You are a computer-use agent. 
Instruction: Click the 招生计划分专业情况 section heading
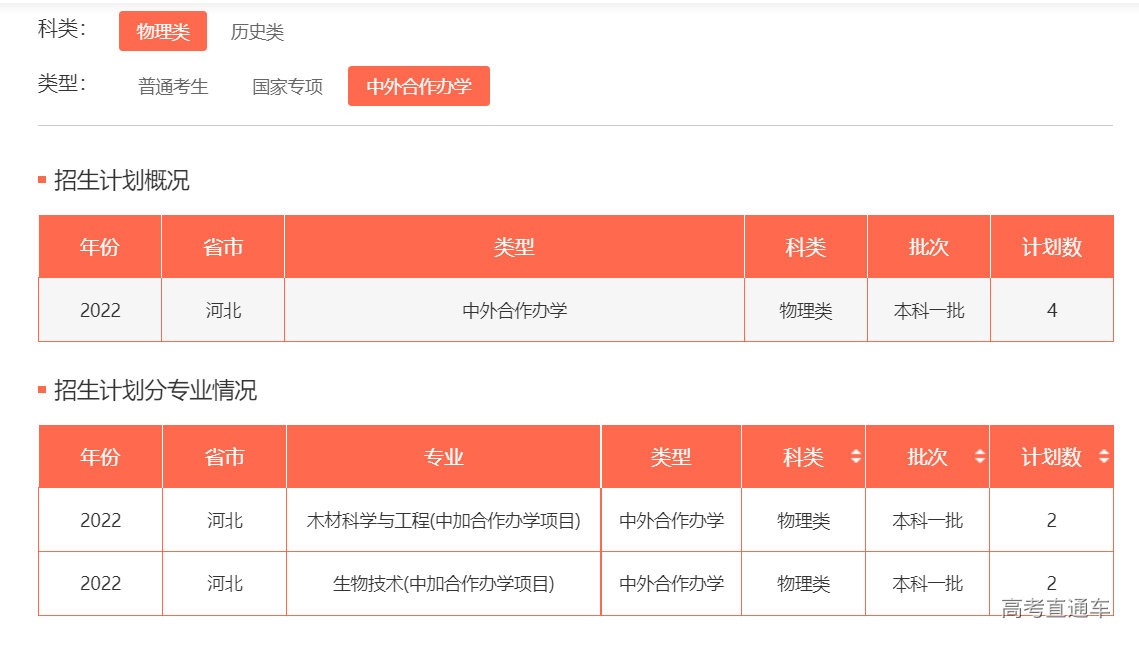click(155, 390)
